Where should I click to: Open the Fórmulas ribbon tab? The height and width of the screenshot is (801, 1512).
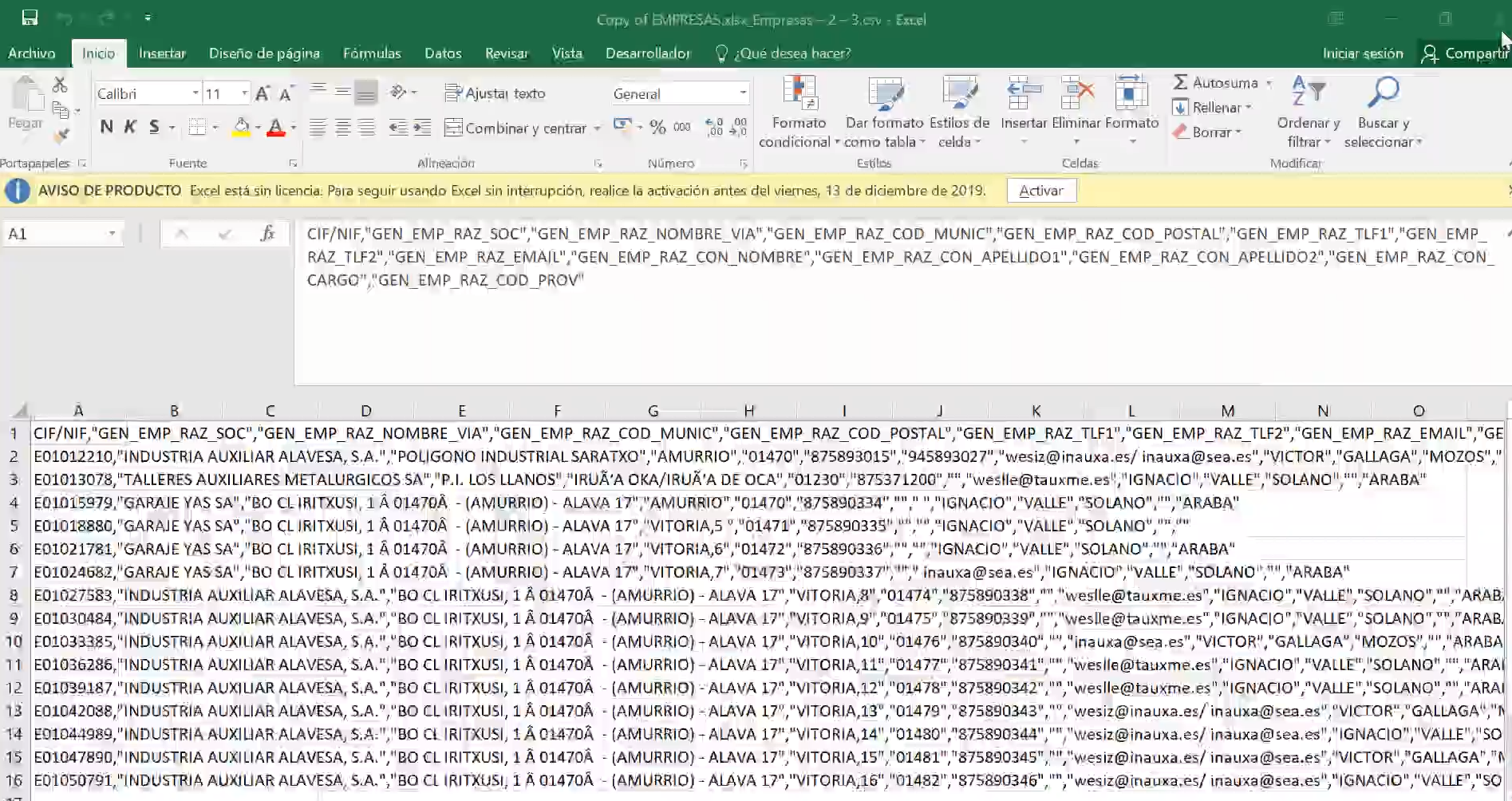pos(372,53)
